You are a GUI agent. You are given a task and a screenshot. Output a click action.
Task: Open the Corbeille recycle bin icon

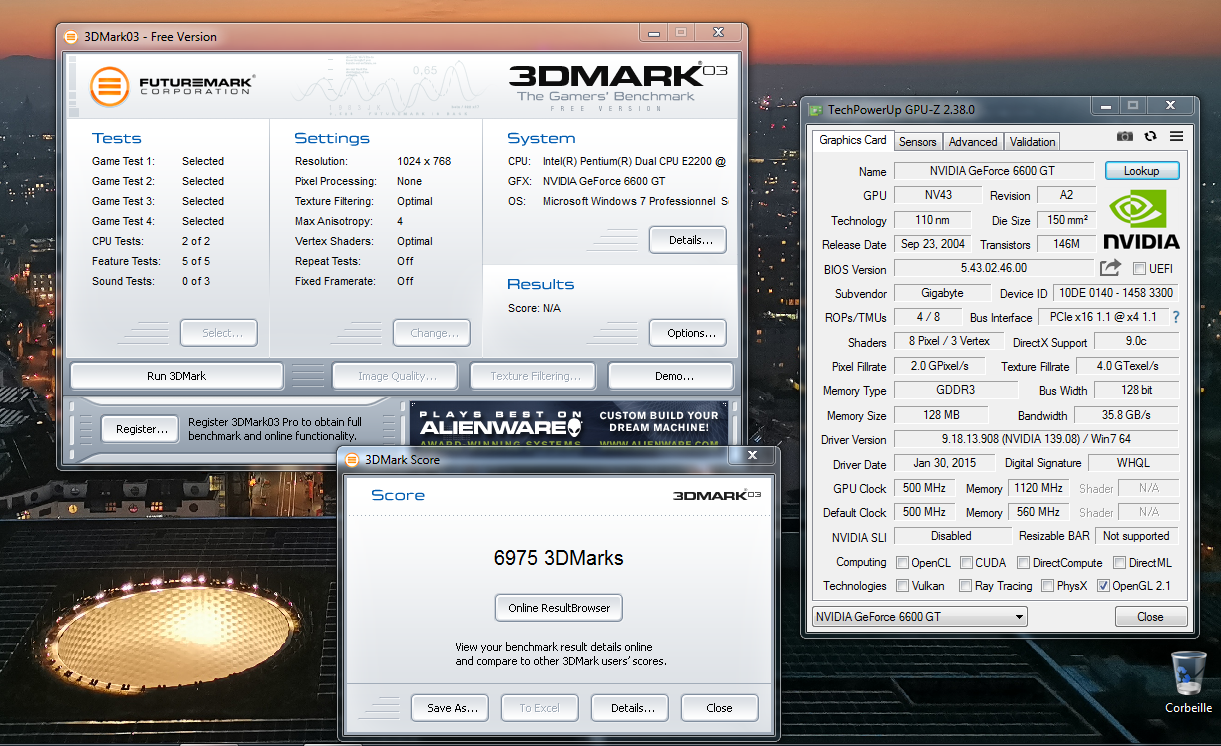pyautogui.click(x=1188, y=672)
